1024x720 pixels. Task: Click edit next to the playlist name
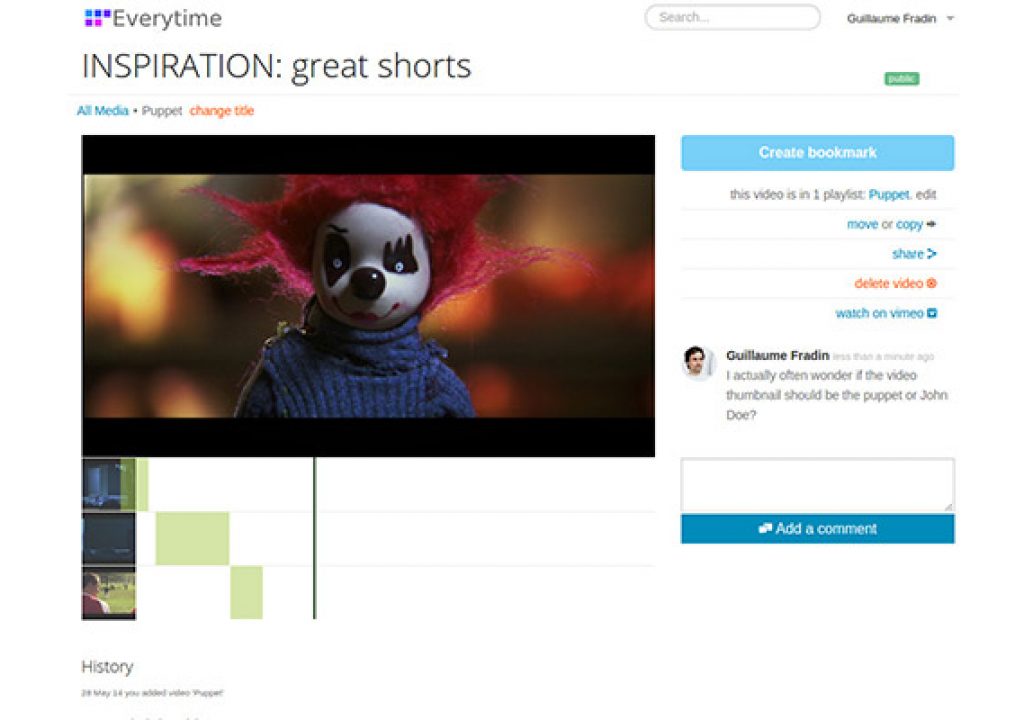925,194
